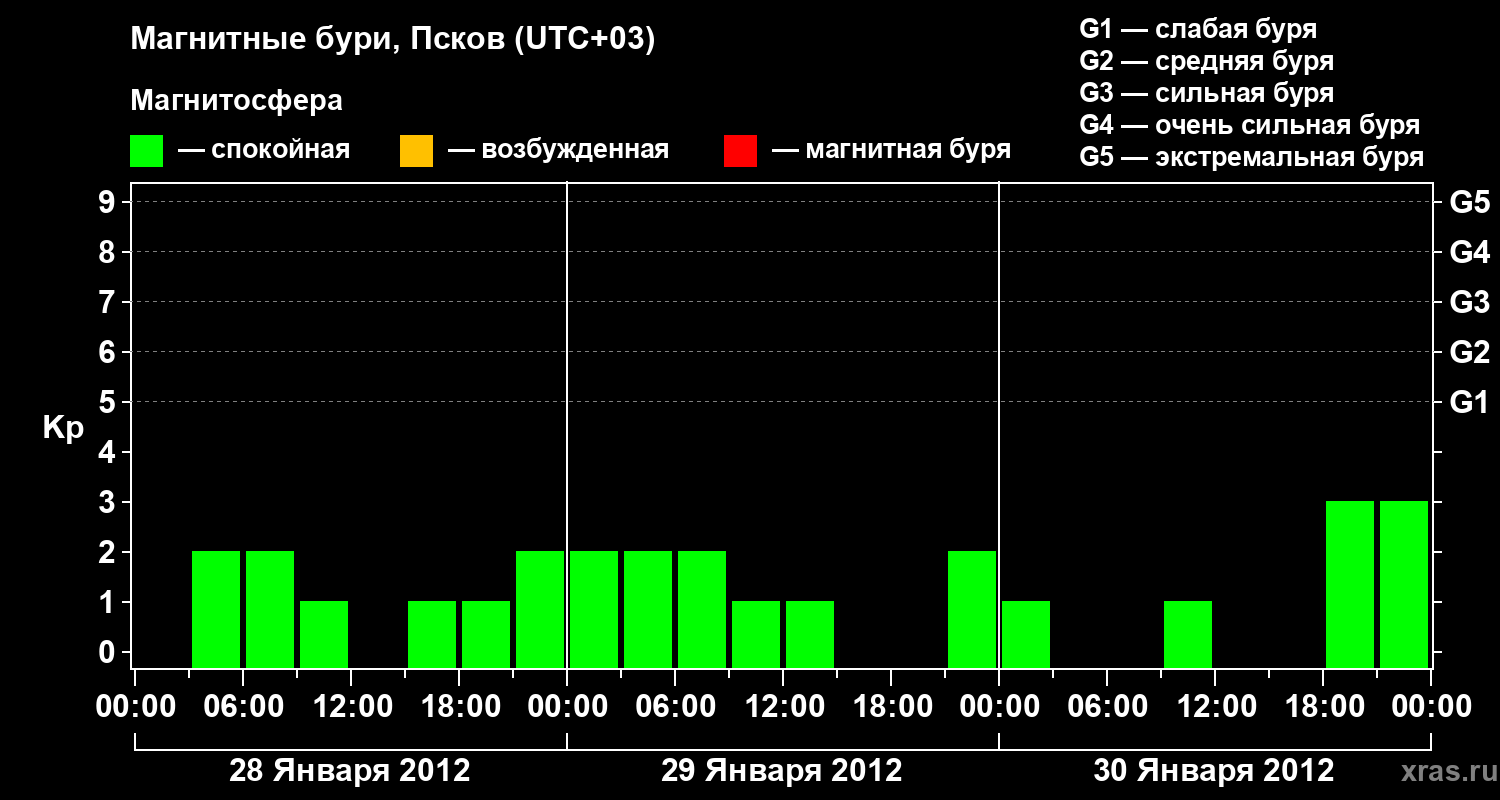1500x800 pixels.
Task: Click 'G5 — экстремальная буря' legend line
Action: pos(1252,157)
